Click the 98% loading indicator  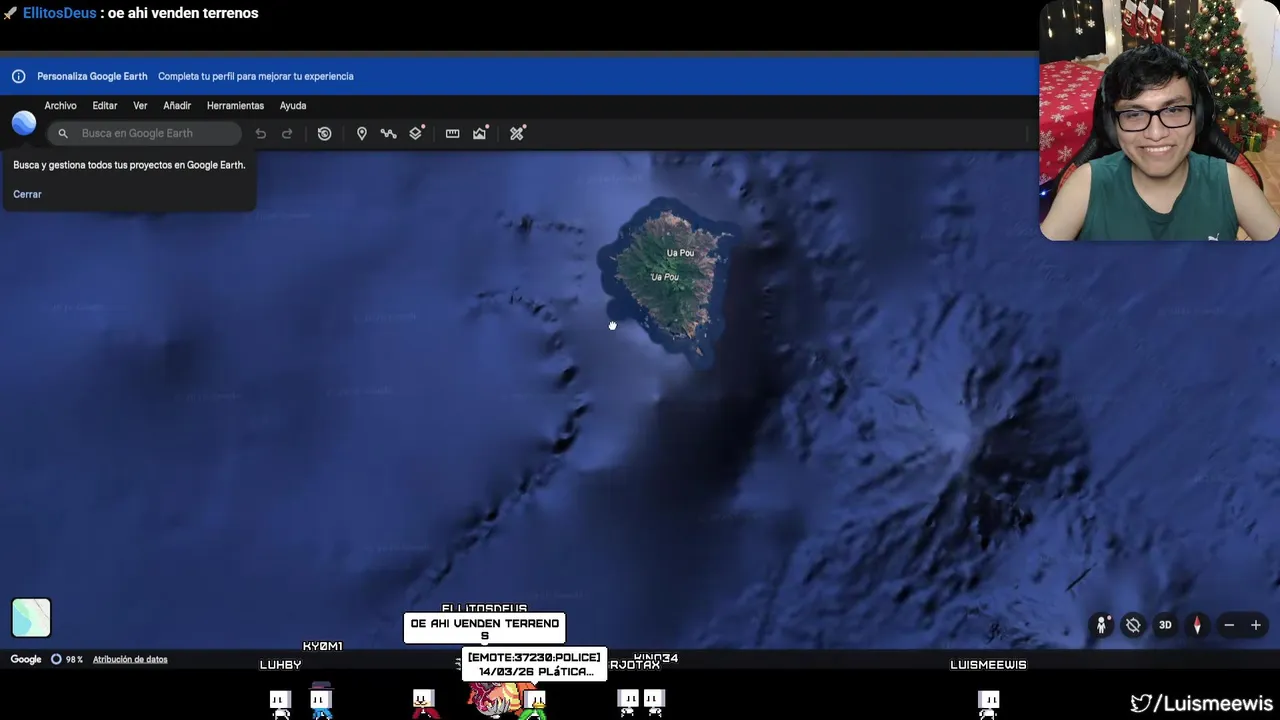[x=67, y=659]
